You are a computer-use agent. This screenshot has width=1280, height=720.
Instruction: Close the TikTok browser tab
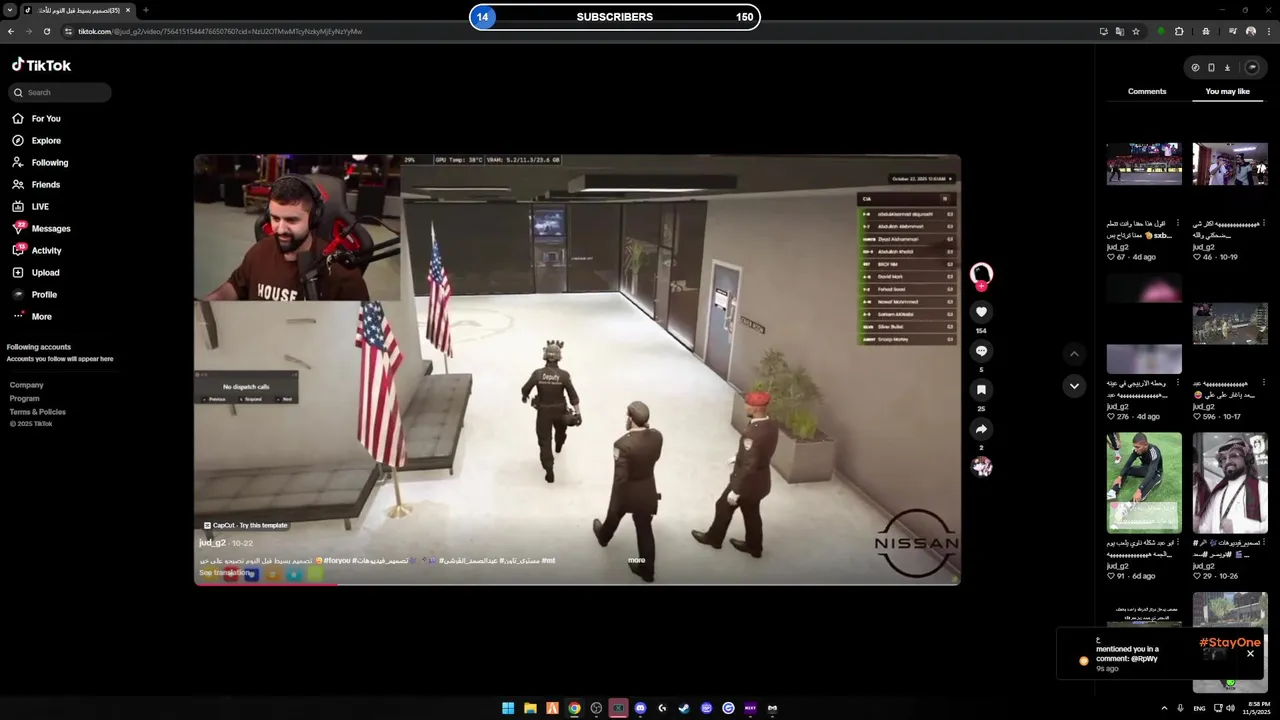click(128, 10)
